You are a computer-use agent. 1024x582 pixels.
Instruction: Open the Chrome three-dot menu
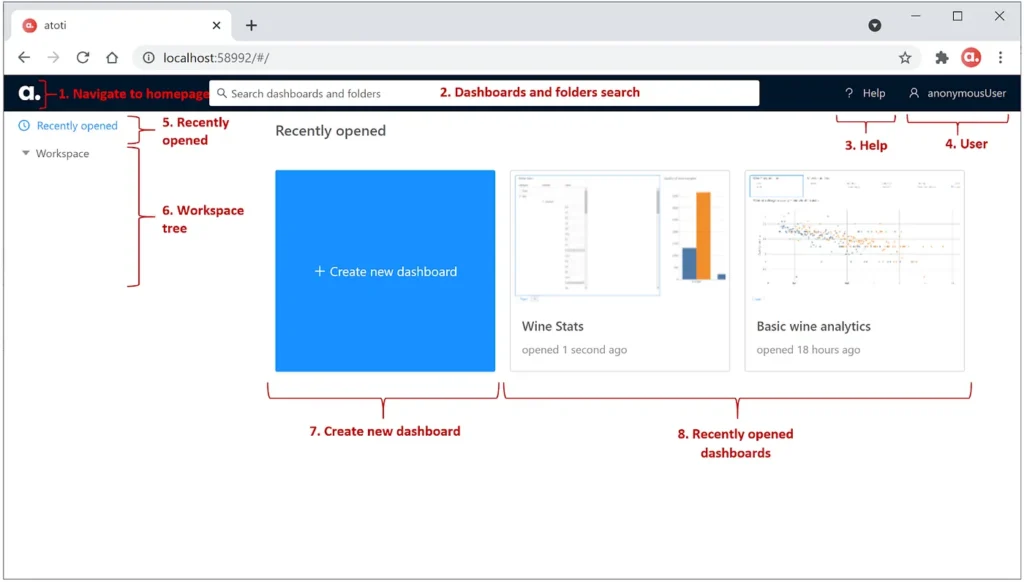1000,57
